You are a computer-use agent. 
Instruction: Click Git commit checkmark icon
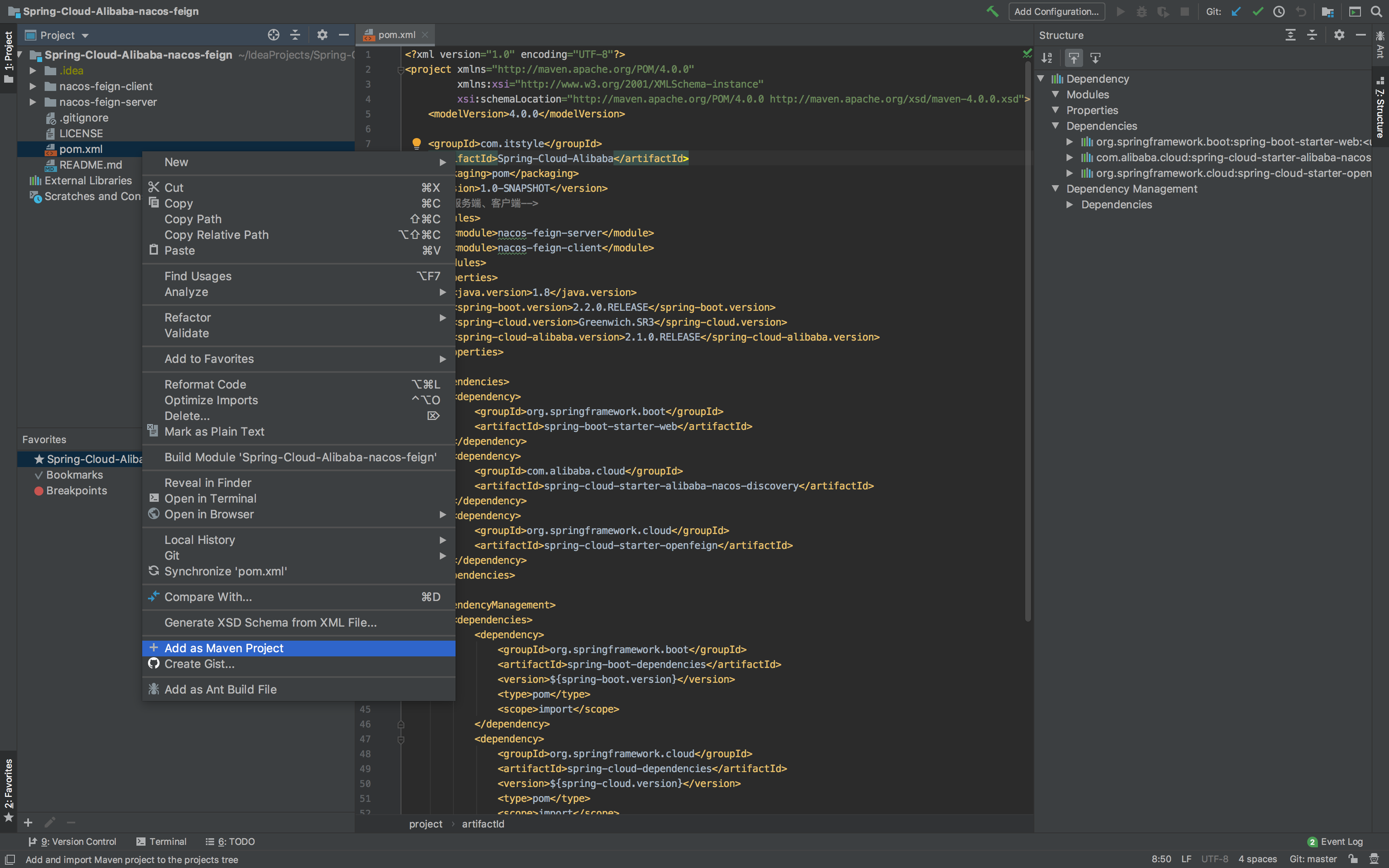(x=1258, y=11)
